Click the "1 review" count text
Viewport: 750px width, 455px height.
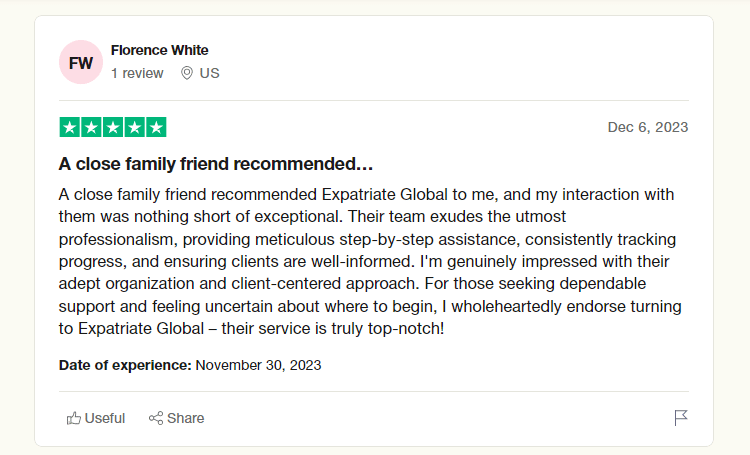click(x=137, y=73)
